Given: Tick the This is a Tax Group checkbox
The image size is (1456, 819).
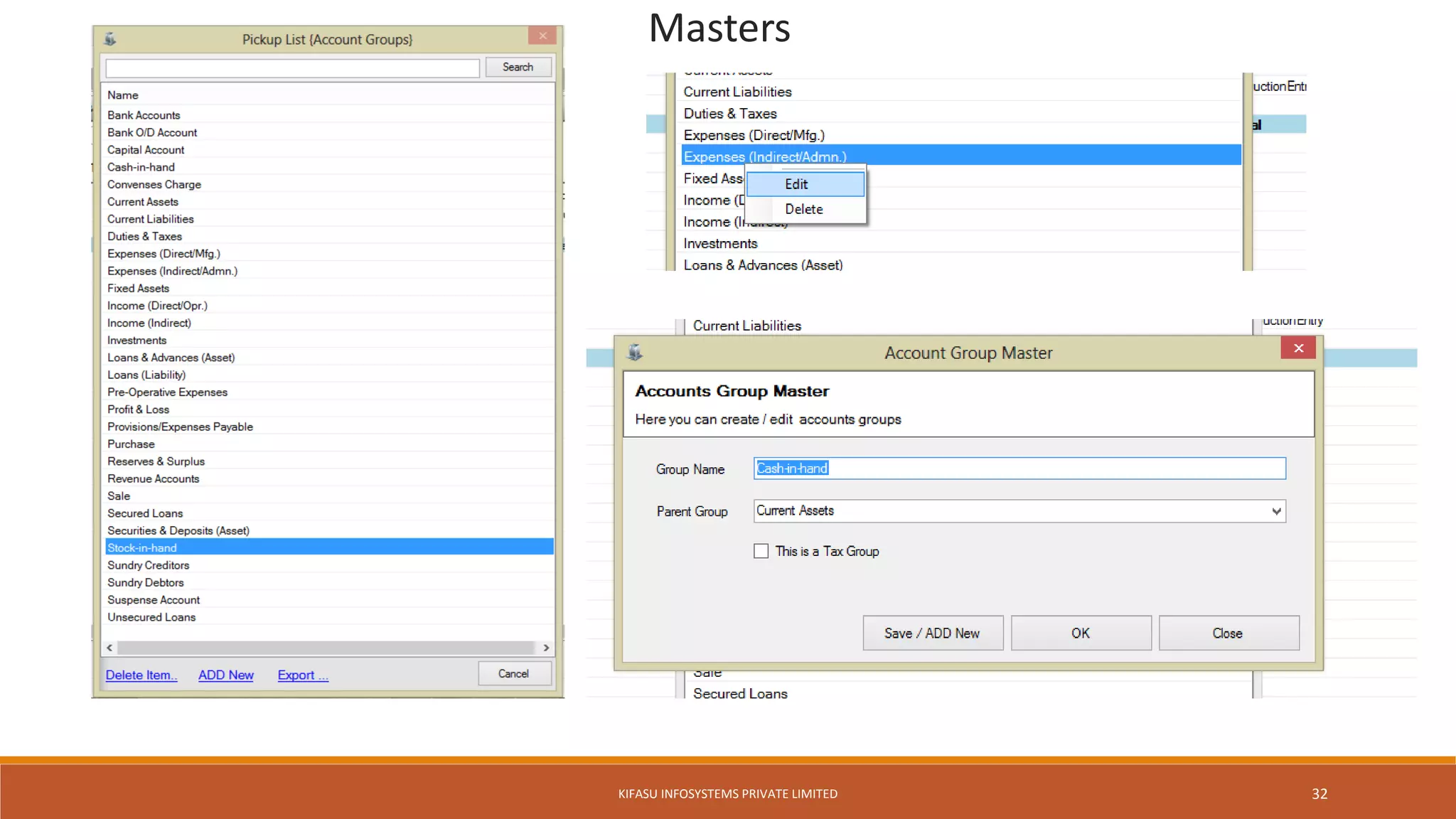Looking at the screenshot, I should [x=761, y=551].
